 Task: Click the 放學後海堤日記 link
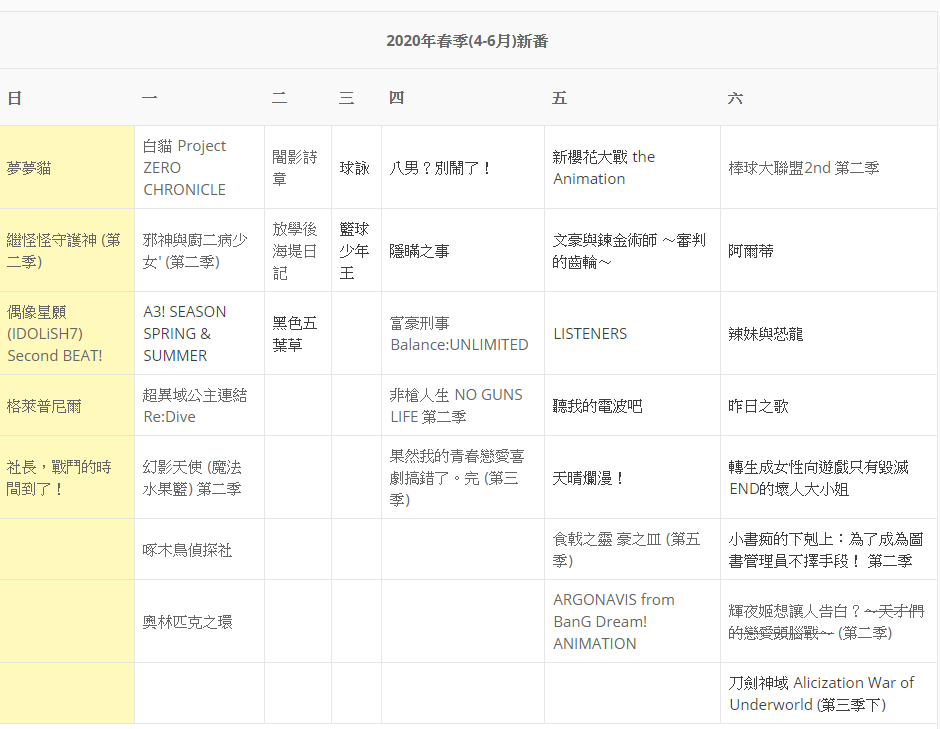pyautogui.click(x=294, y=251)
